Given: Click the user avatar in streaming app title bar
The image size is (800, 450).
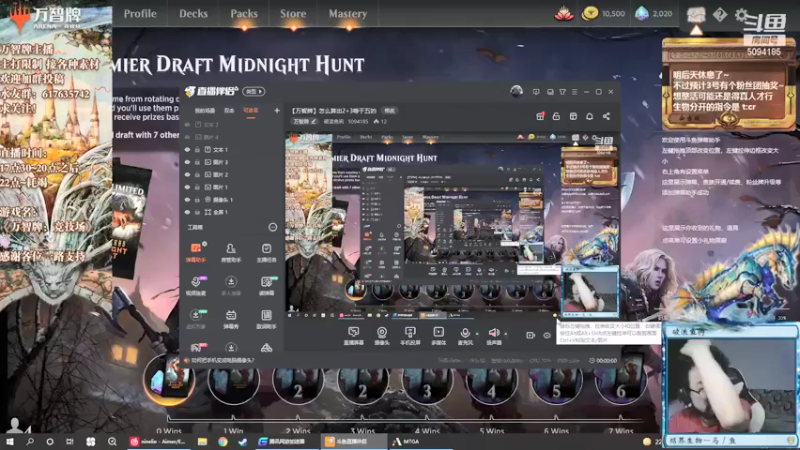Looking at the screenshot, I should coord(516,91).
